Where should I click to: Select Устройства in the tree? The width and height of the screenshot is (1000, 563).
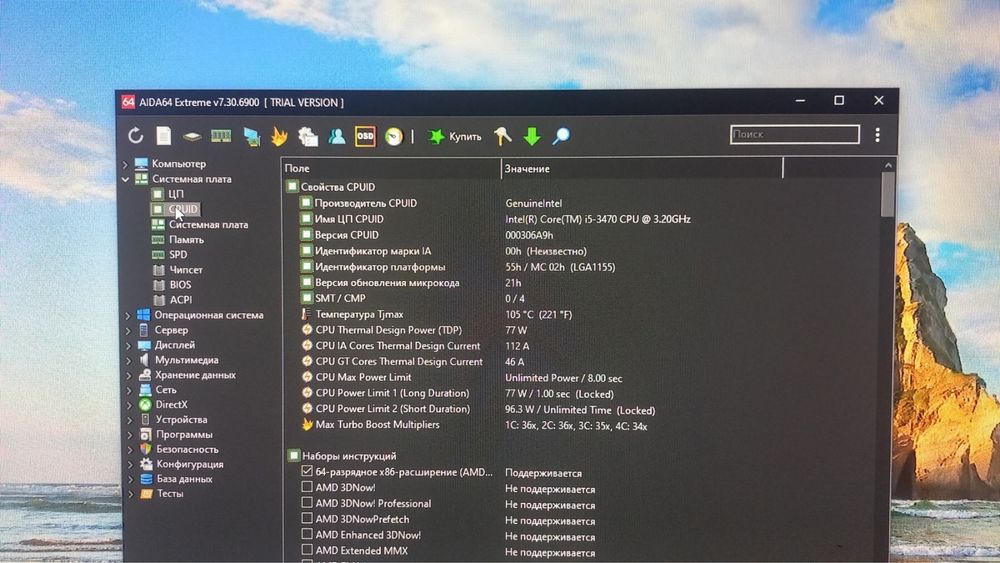point(181,420)
